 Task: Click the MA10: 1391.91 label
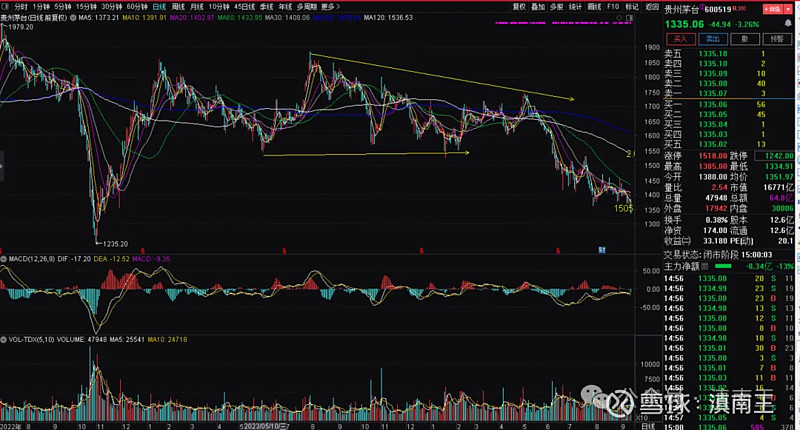[144, 17]
